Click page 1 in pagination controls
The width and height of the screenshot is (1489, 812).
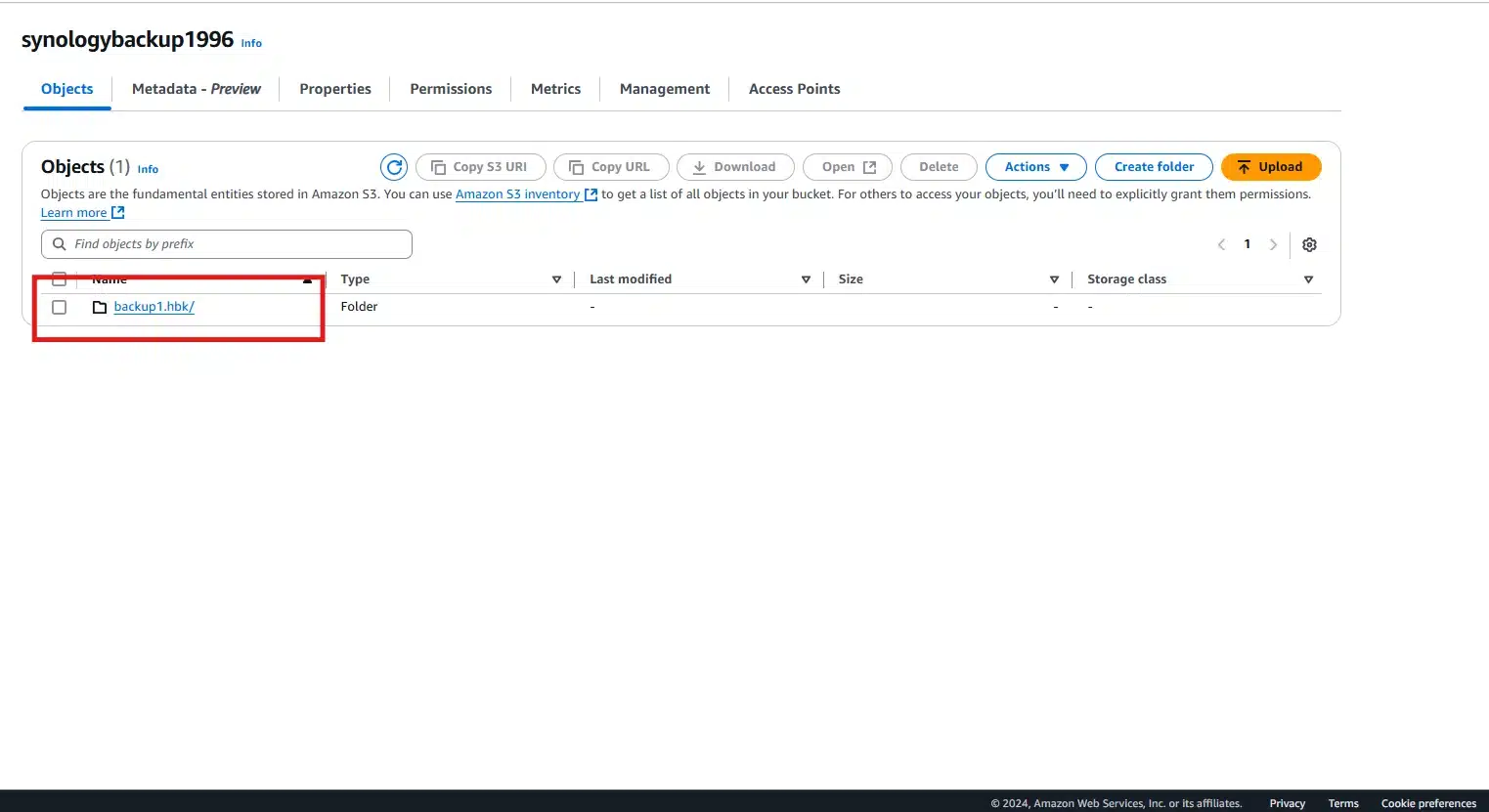click(x=1247, y=243)
